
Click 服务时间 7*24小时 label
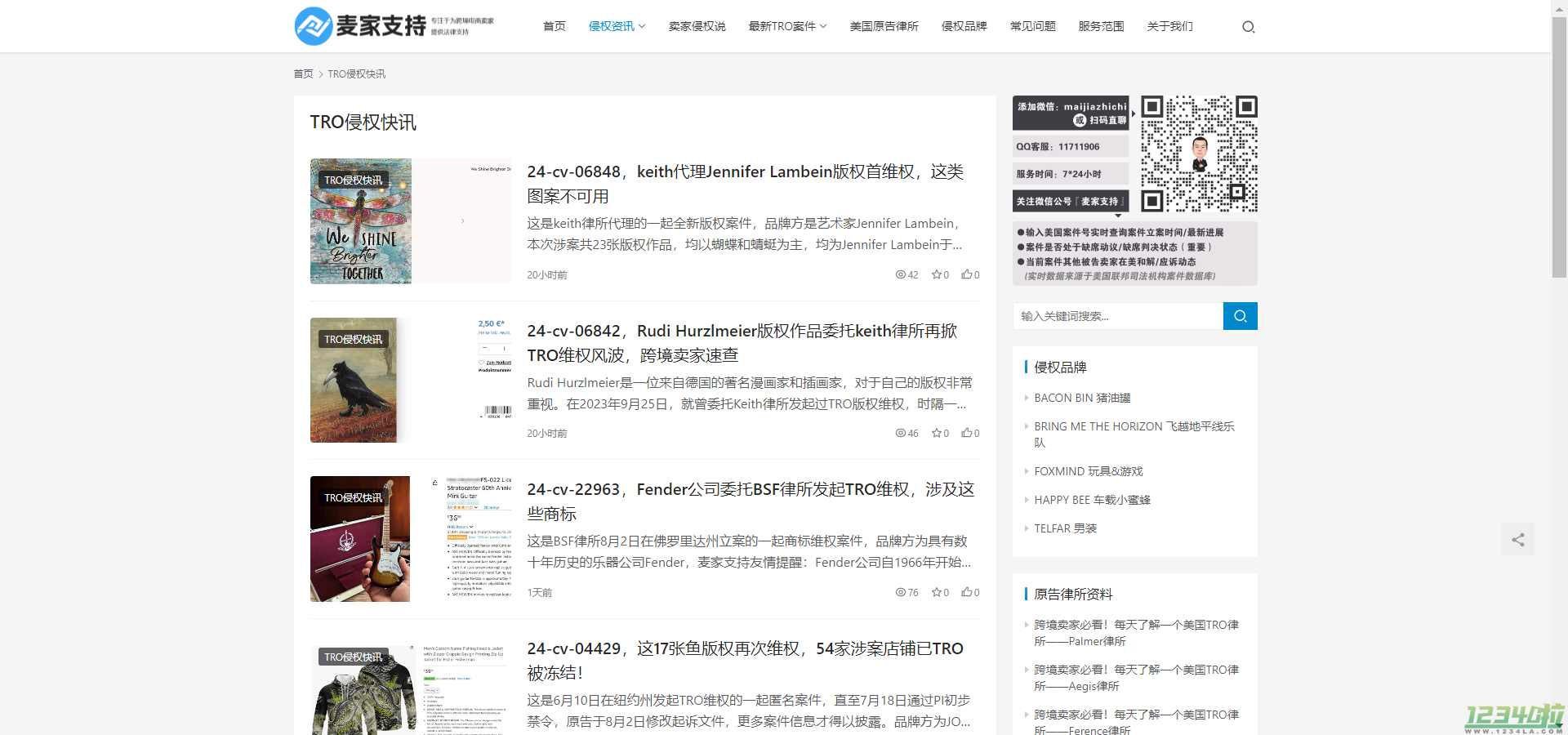point(1071,174)
